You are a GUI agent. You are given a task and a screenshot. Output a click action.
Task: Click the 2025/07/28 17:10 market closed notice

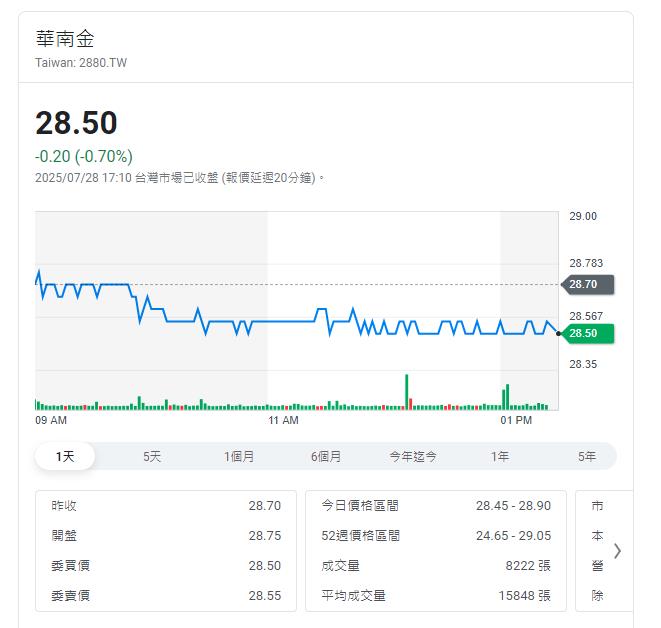coord(180,177)
